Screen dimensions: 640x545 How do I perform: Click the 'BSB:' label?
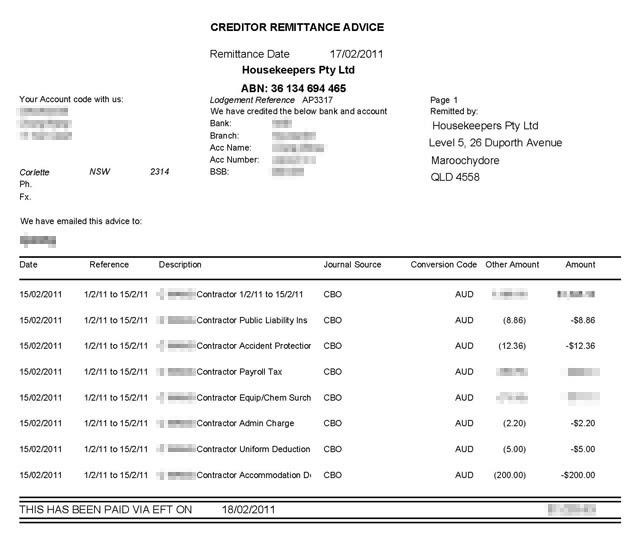219,172
